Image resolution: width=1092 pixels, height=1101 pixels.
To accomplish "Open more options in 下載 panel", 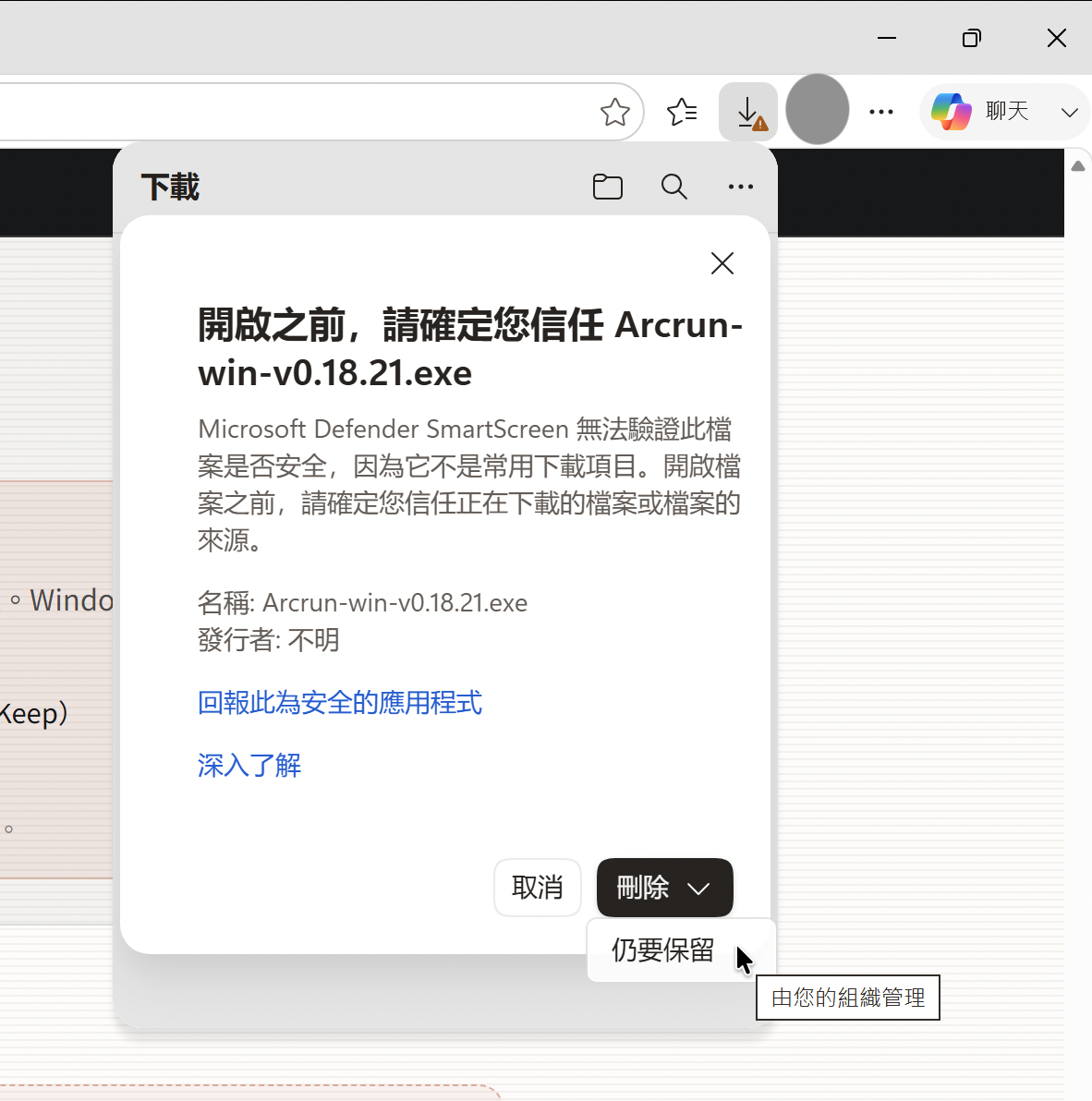I will [740, 187].
